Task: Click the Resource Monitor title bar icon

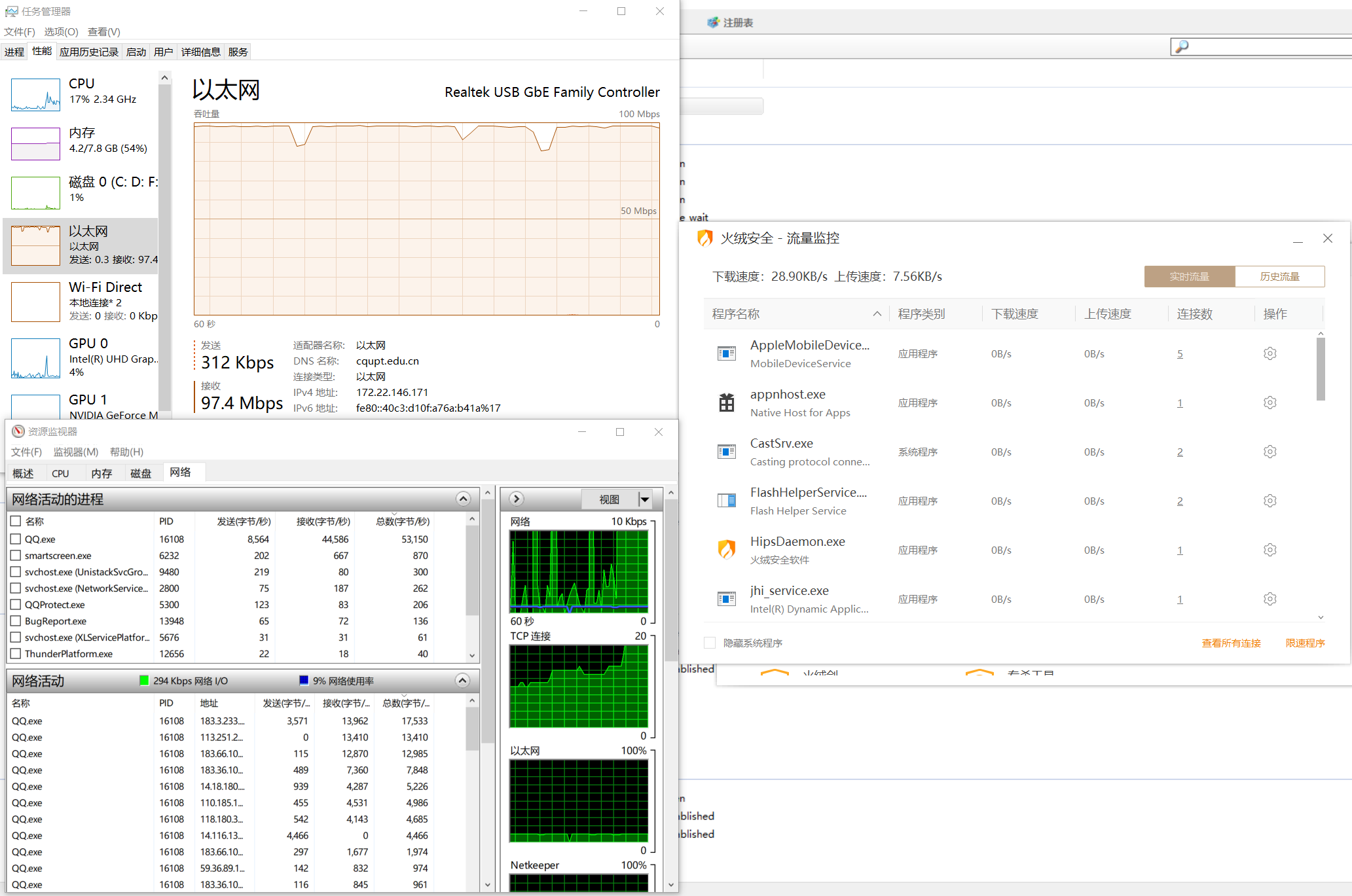Action: [x=18, y=431]
